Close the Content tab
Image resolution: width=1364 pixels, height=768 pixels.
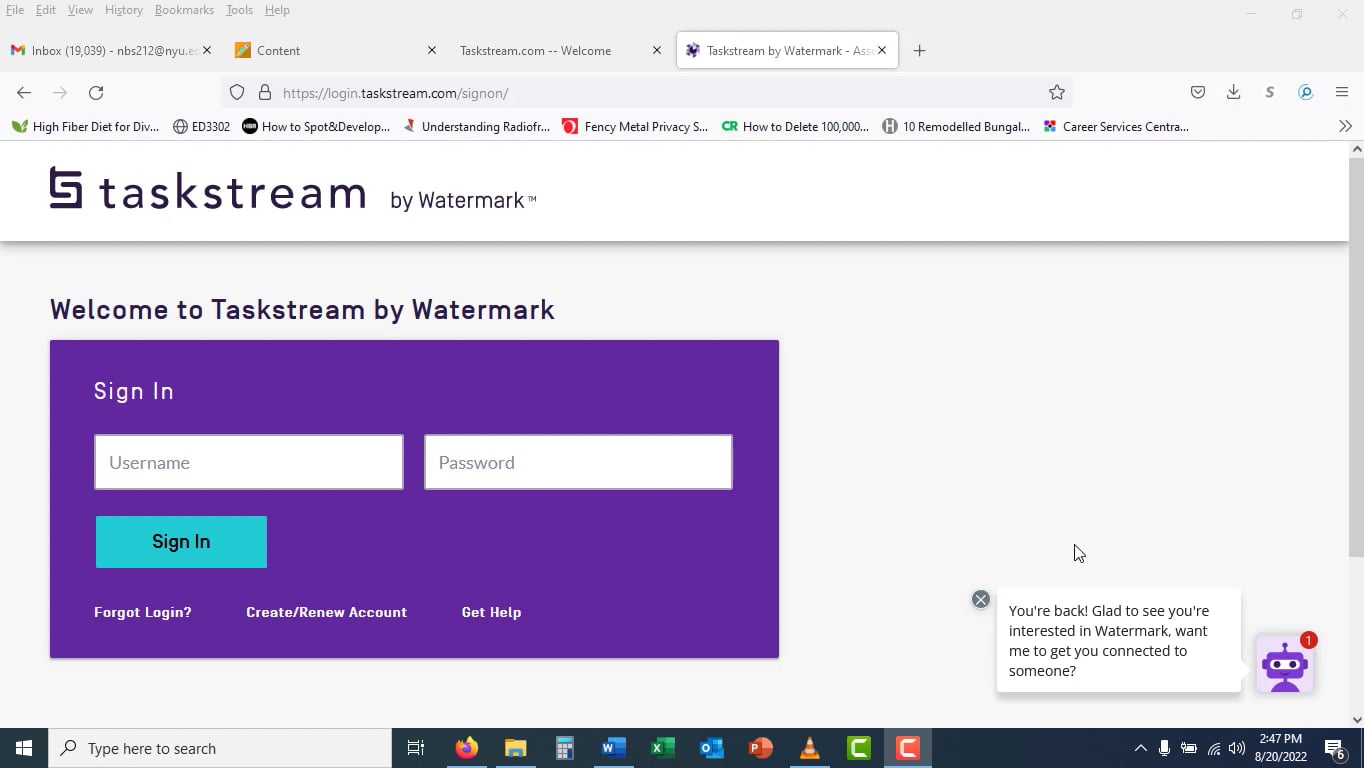pyautogui.click(x=432, y=50)
